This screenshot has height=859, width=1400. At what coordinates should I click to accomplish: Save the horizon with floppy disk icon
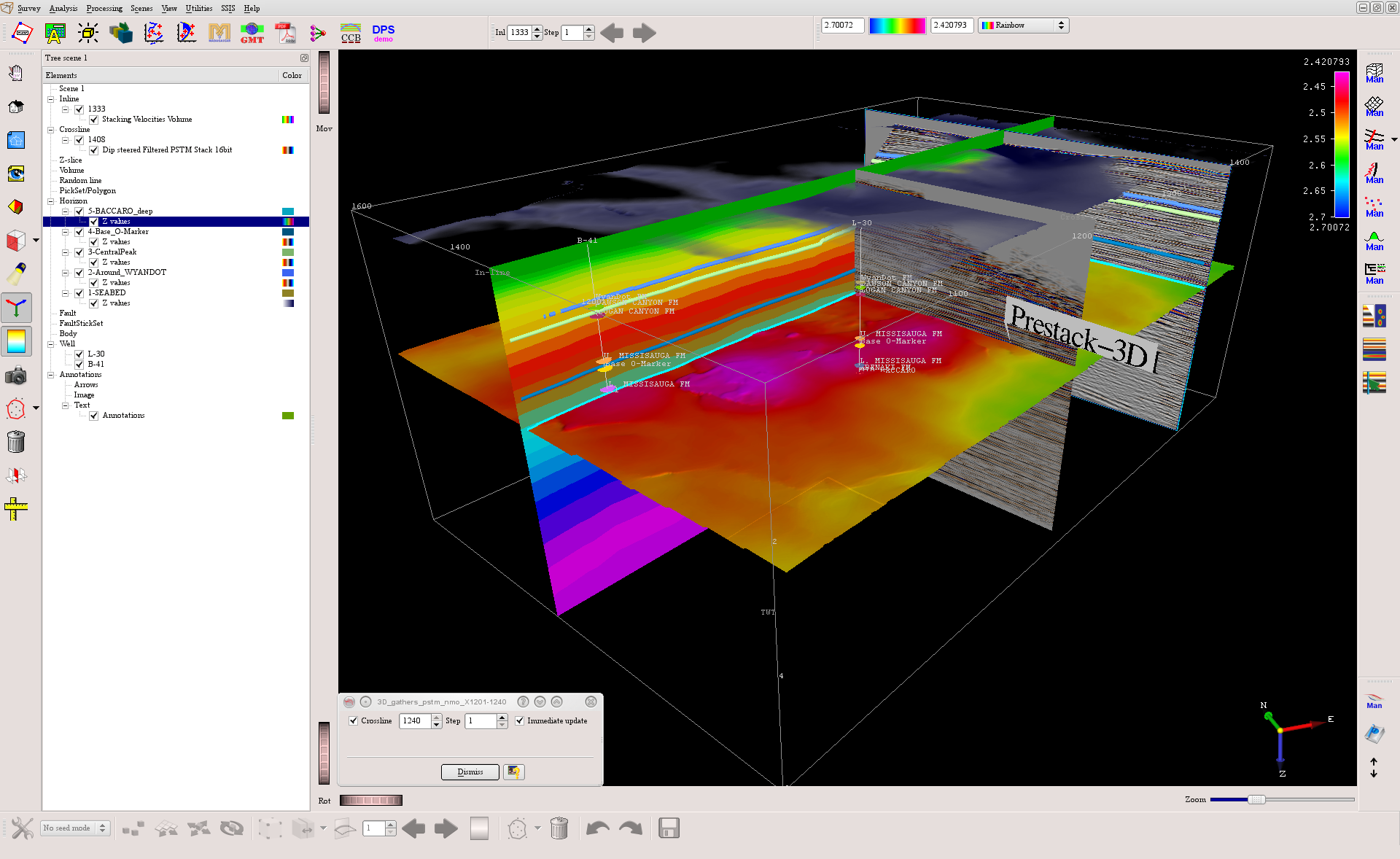(x=669, y=828)
